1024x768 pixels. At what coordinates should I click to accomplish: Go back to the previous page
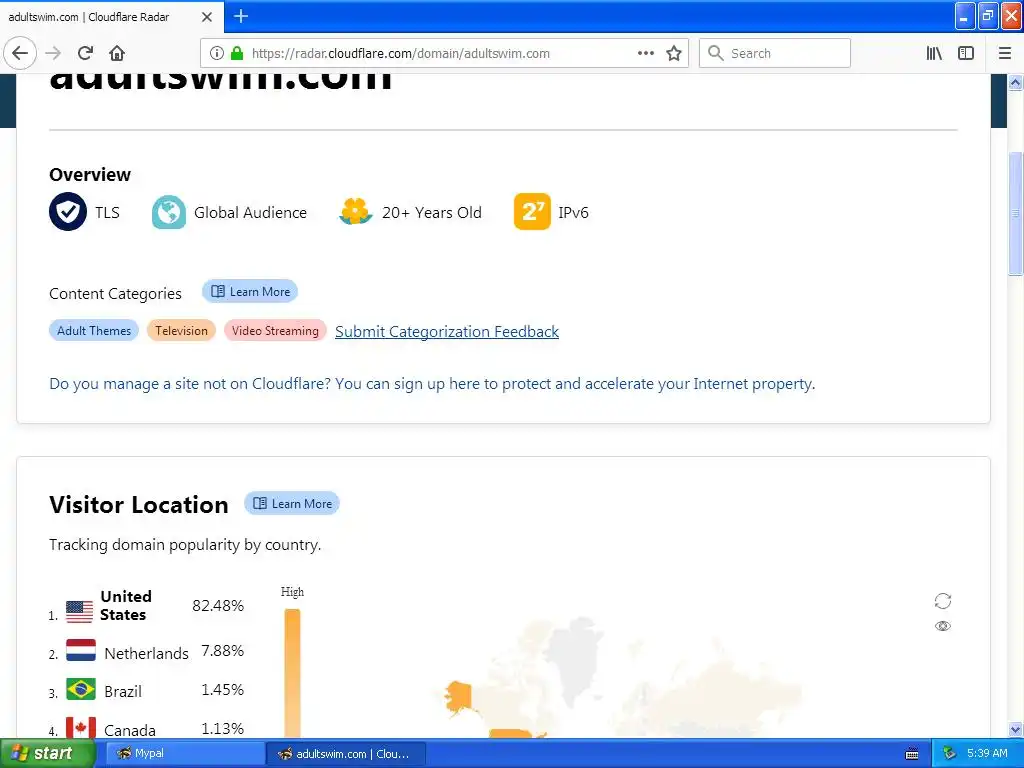[20, 53]
